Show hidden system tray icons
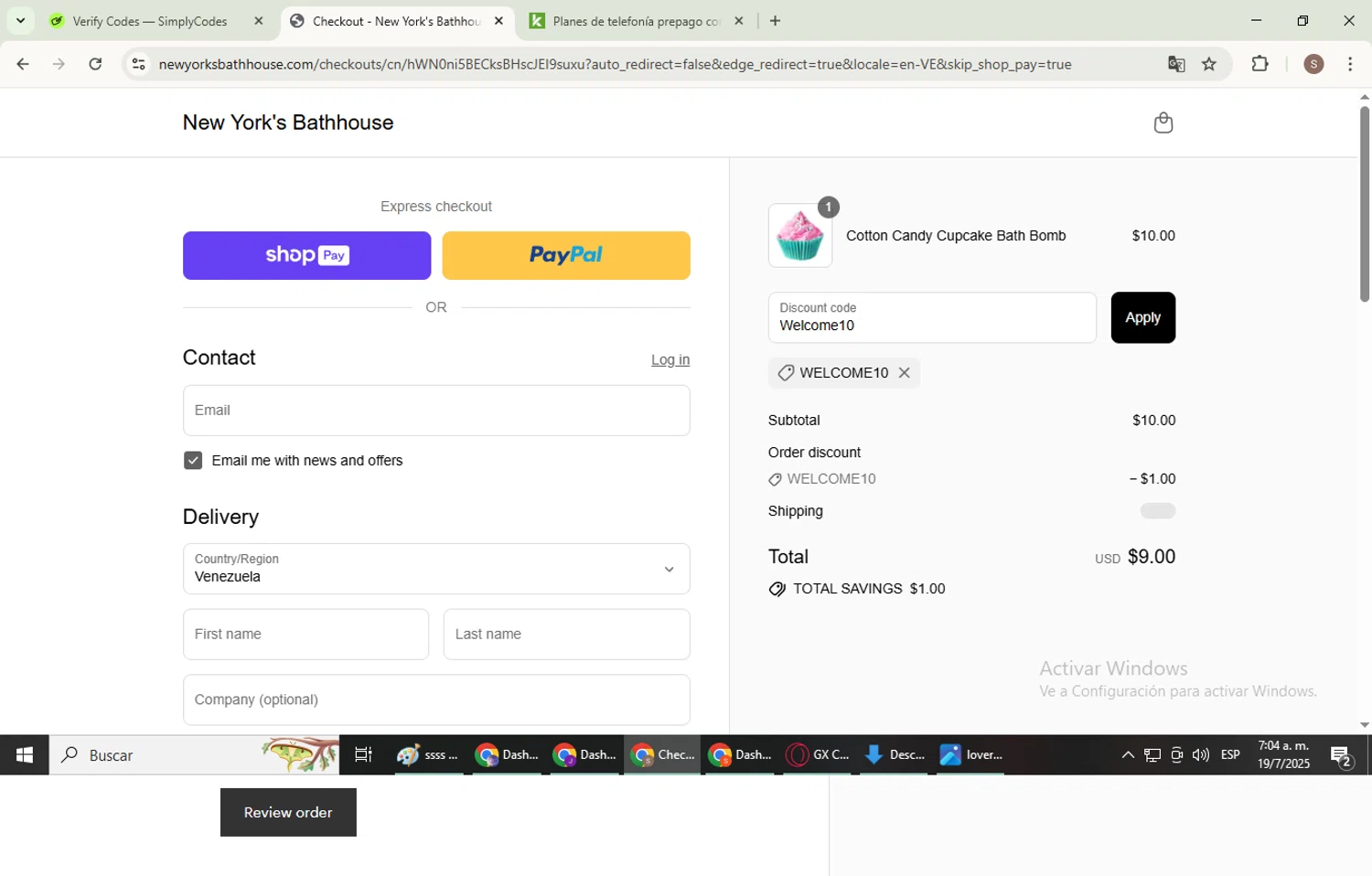The height and width of the screenshot is (876, 1372). (1128, 755)
